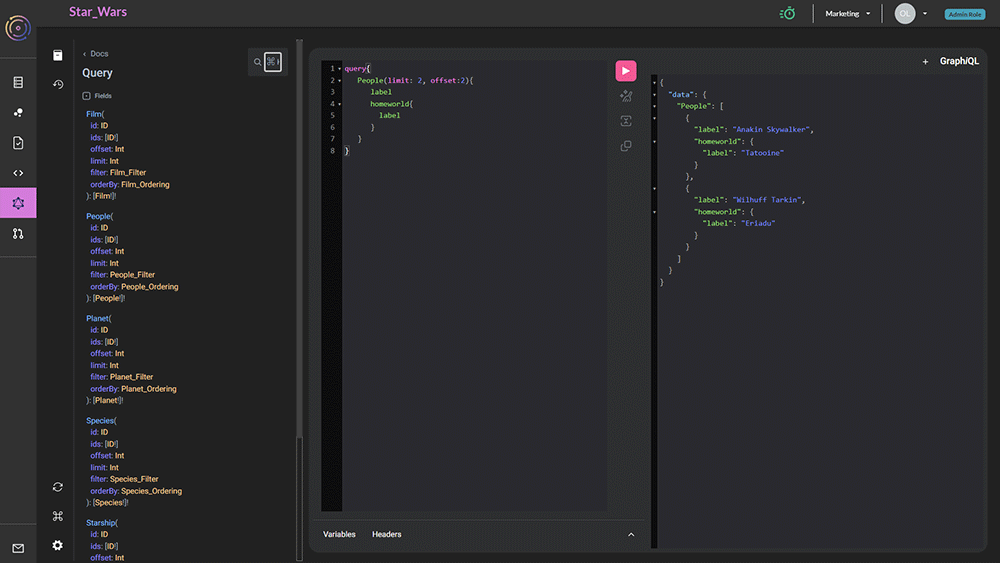Open the Planet field in docs
Viewport: 1000px width, 563px height.
(x=97, y=318)
